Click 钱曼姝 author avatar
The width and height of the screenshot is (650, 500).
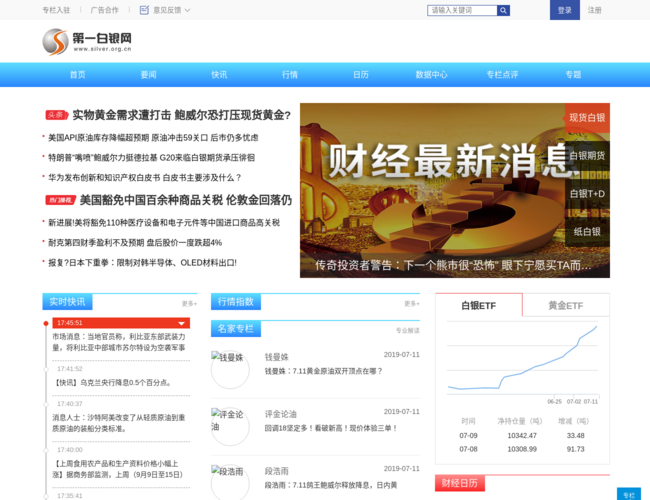point(230,369)
